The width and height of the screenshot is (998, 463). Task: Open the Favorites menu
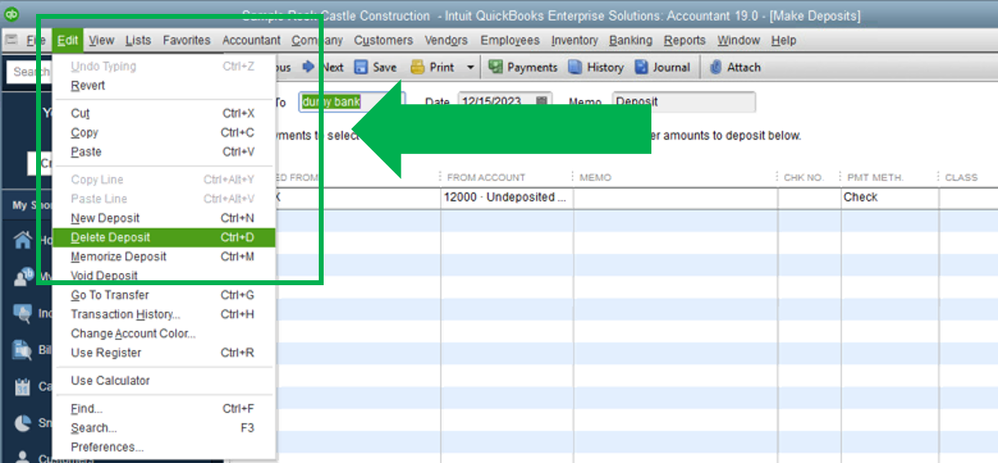(x=186, y=40)
